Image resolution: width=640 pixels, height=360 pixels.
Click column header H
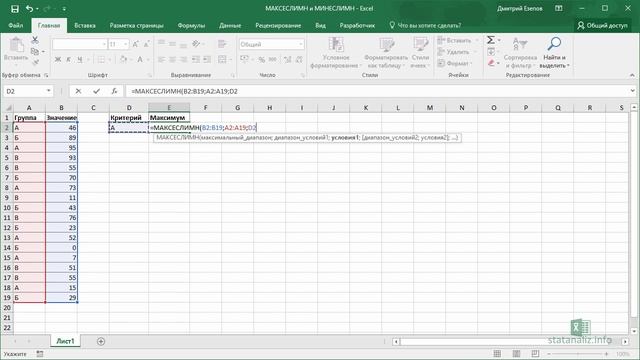[269, 108]
